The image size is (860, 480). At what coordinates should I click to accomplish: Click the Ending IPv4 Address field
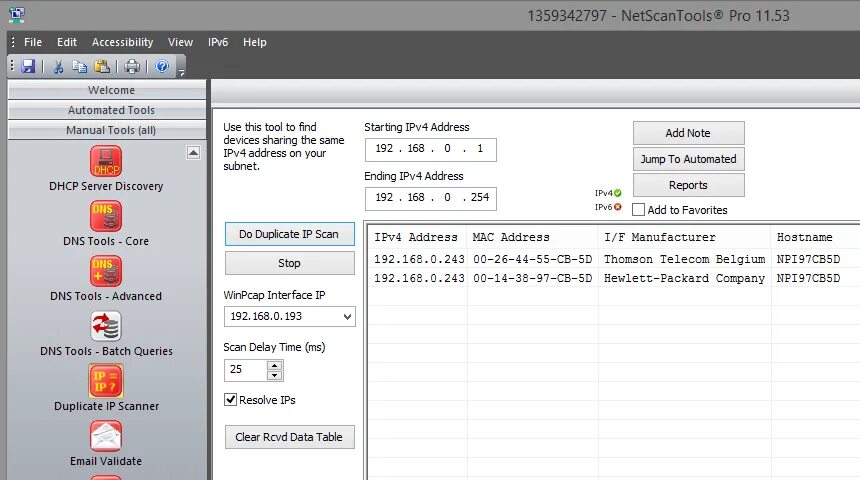coord(431,198)
